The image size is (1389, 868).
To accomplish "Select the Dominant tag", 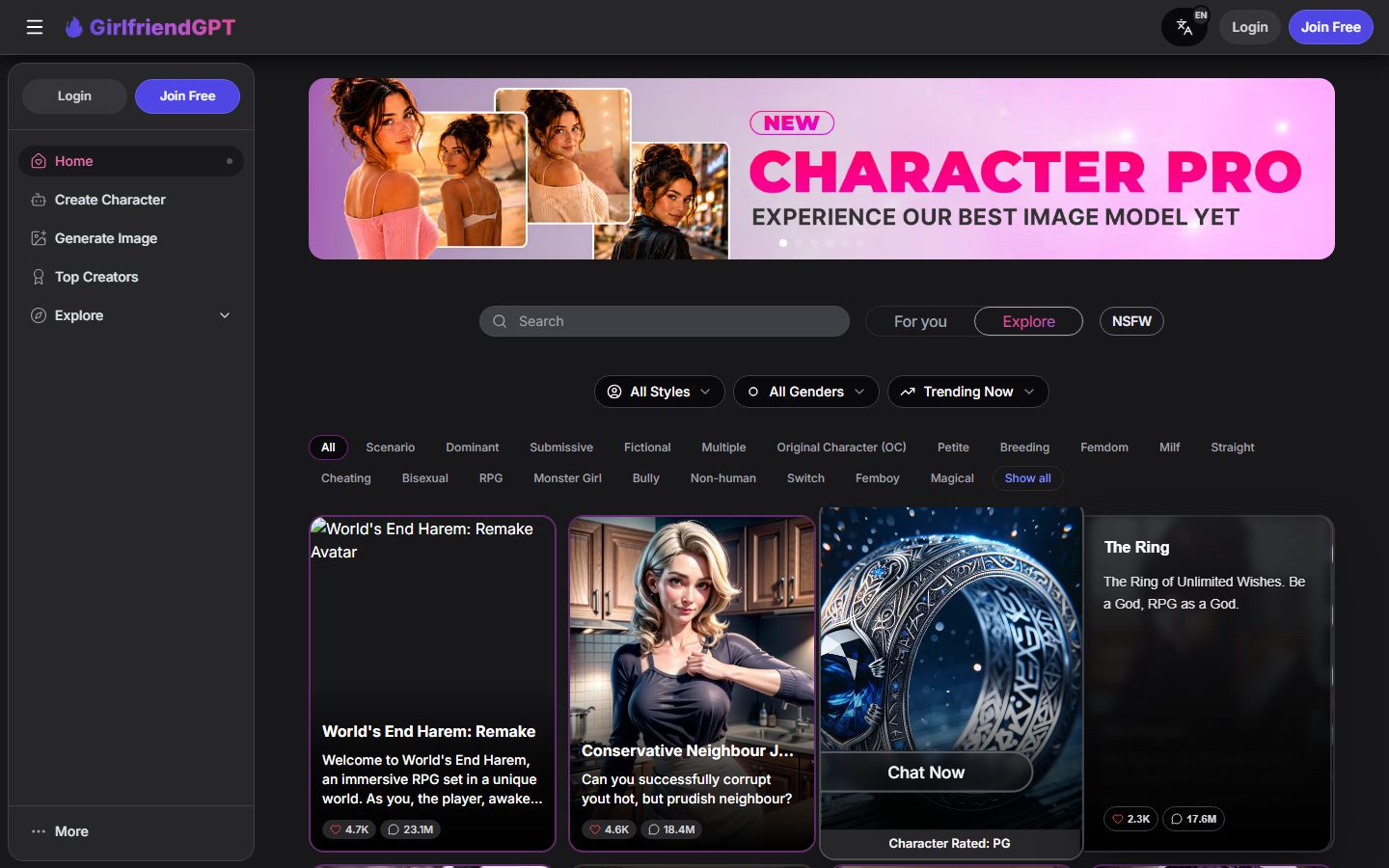I will pyautogui.click(x=472, y=448).
